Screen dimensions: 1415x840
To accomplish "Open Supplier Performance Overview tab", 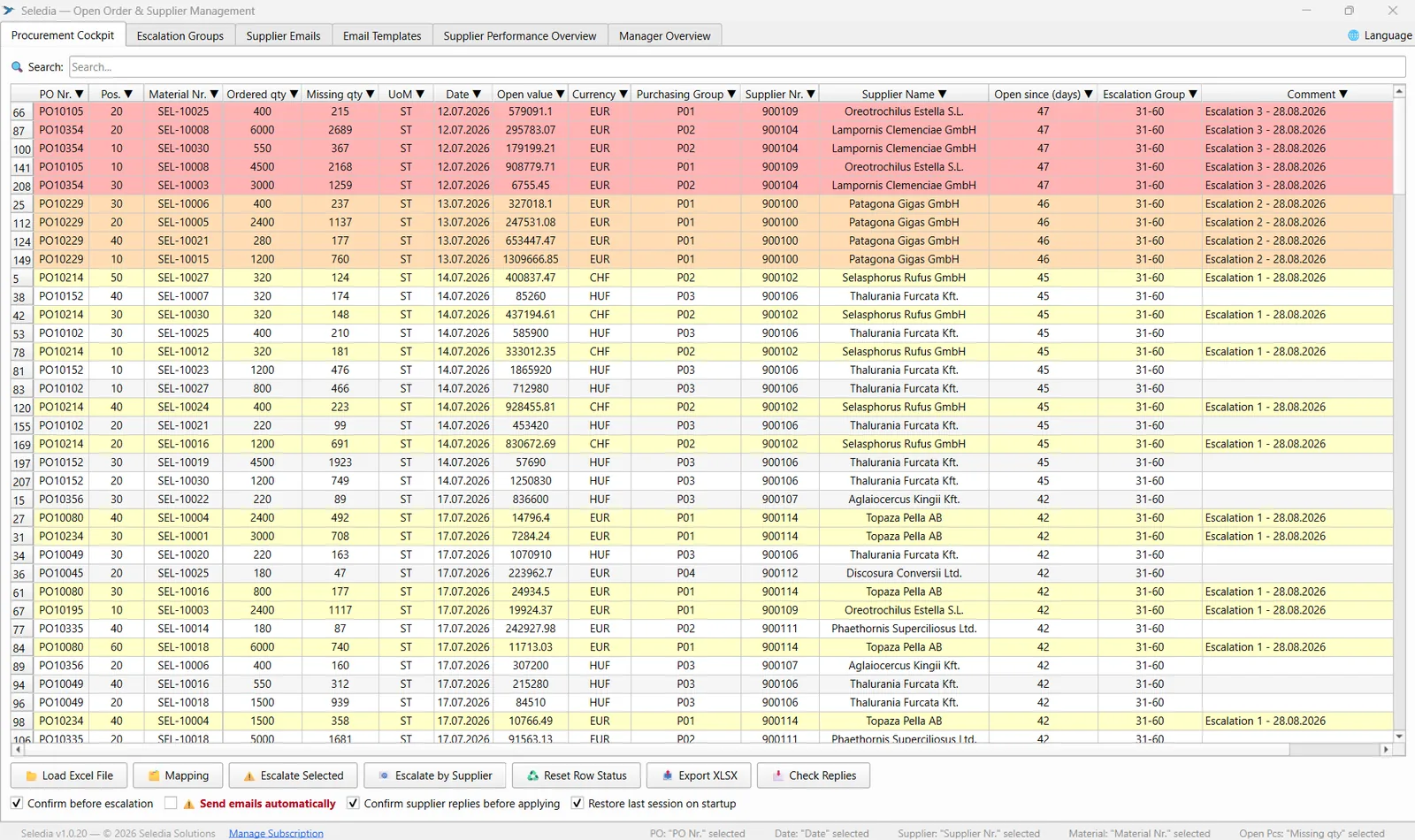I will (x=520, y=35).
